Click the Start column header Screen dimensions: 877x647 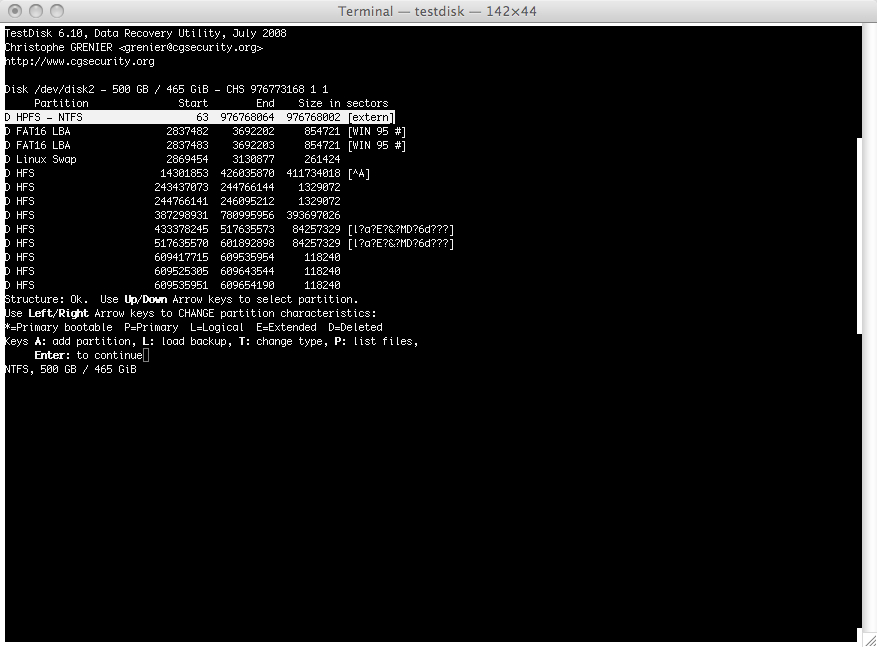coord(193,103)
